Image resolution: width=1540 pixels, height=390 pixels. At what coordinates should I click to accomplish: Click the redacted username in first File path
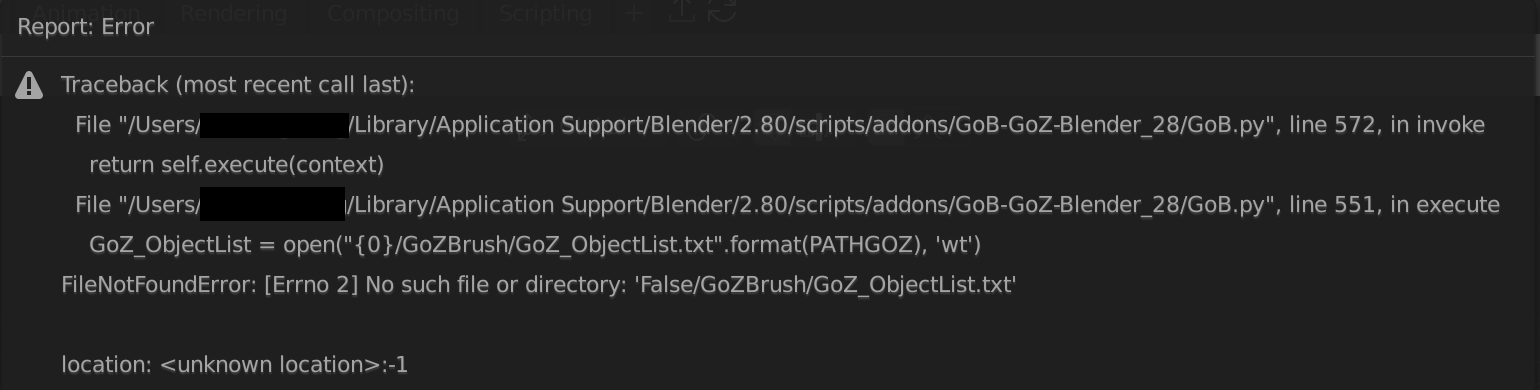tap(274, 125)
